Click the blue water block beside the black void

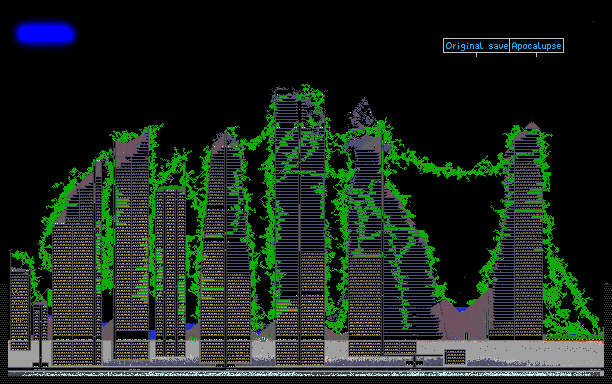tap(152, 335)
